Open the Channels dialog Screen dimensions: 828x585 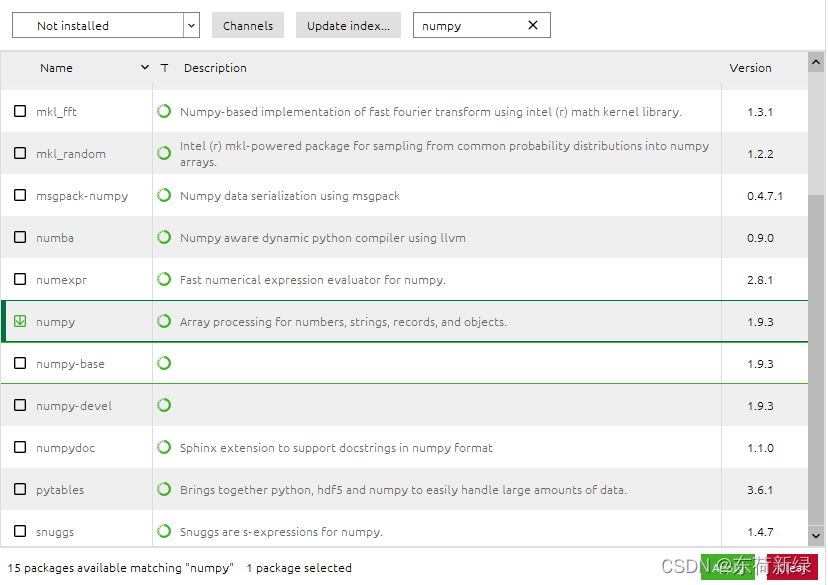pos(248,25)
